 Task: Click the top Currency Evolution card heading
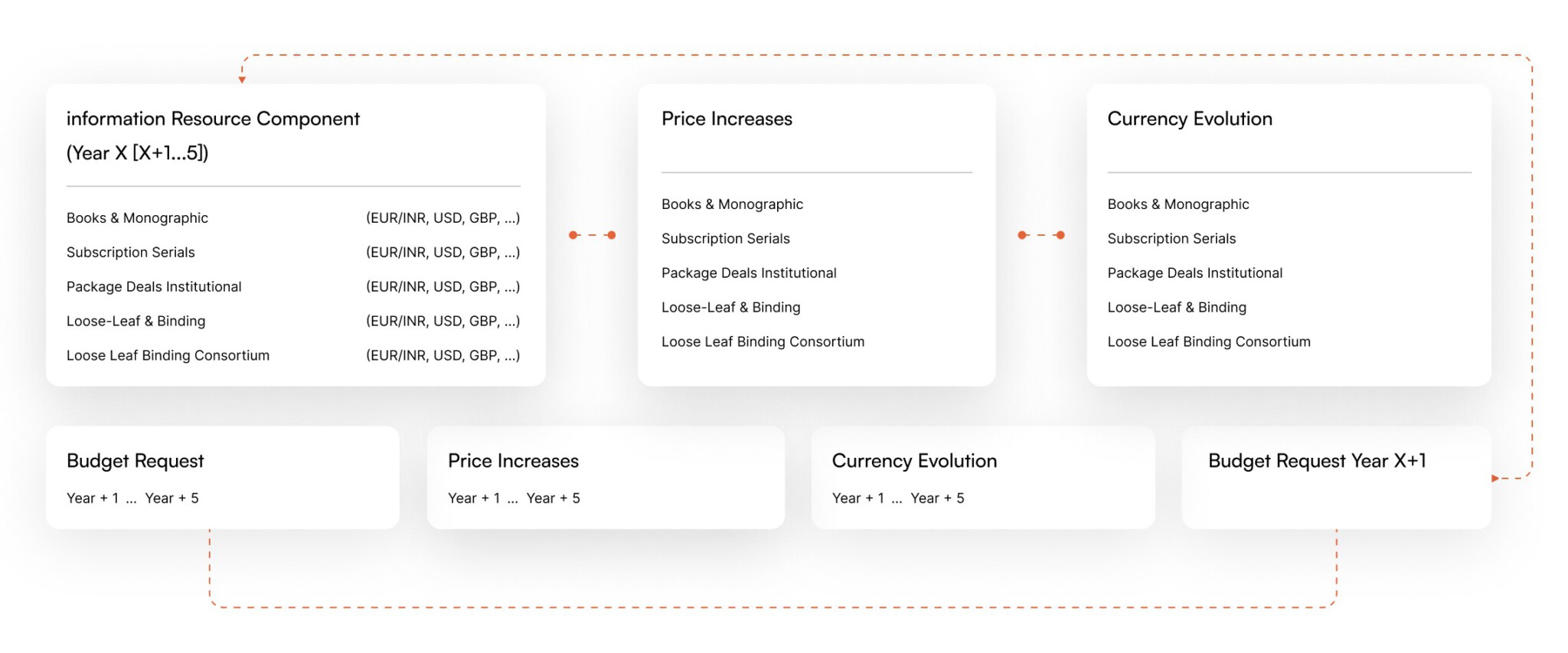1190,119
